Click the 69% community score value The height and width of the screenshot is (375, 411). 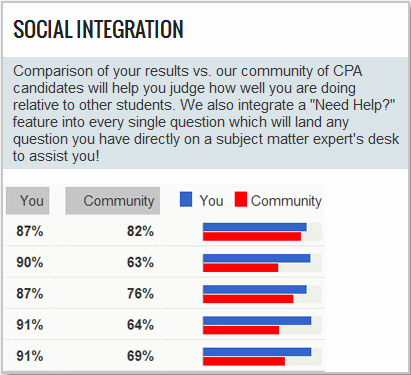140,356
